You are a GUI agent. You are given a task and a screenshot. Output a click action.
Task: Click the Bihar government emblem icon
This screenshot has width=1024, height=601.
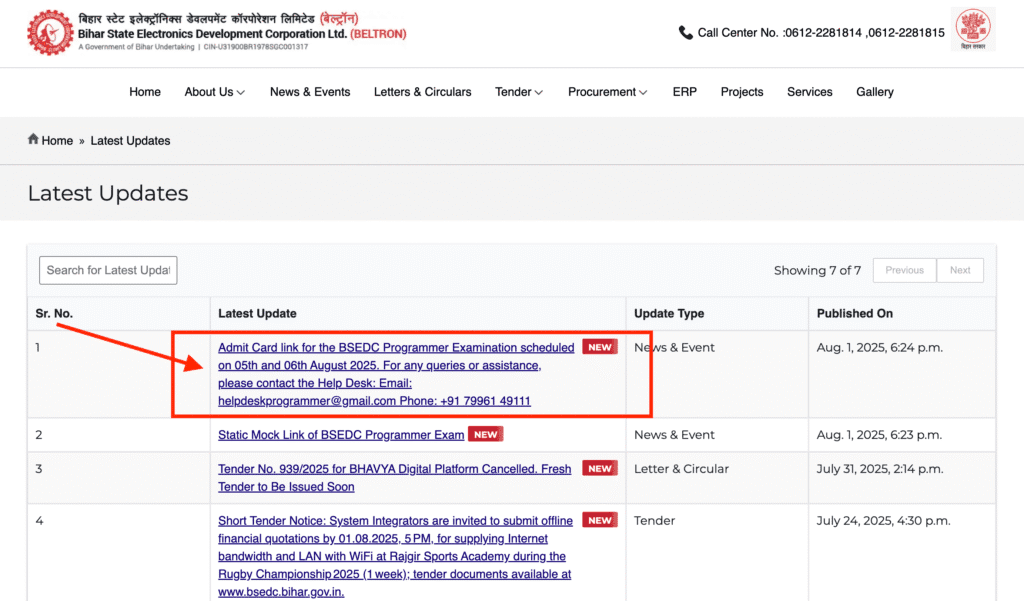click(972, 30)
